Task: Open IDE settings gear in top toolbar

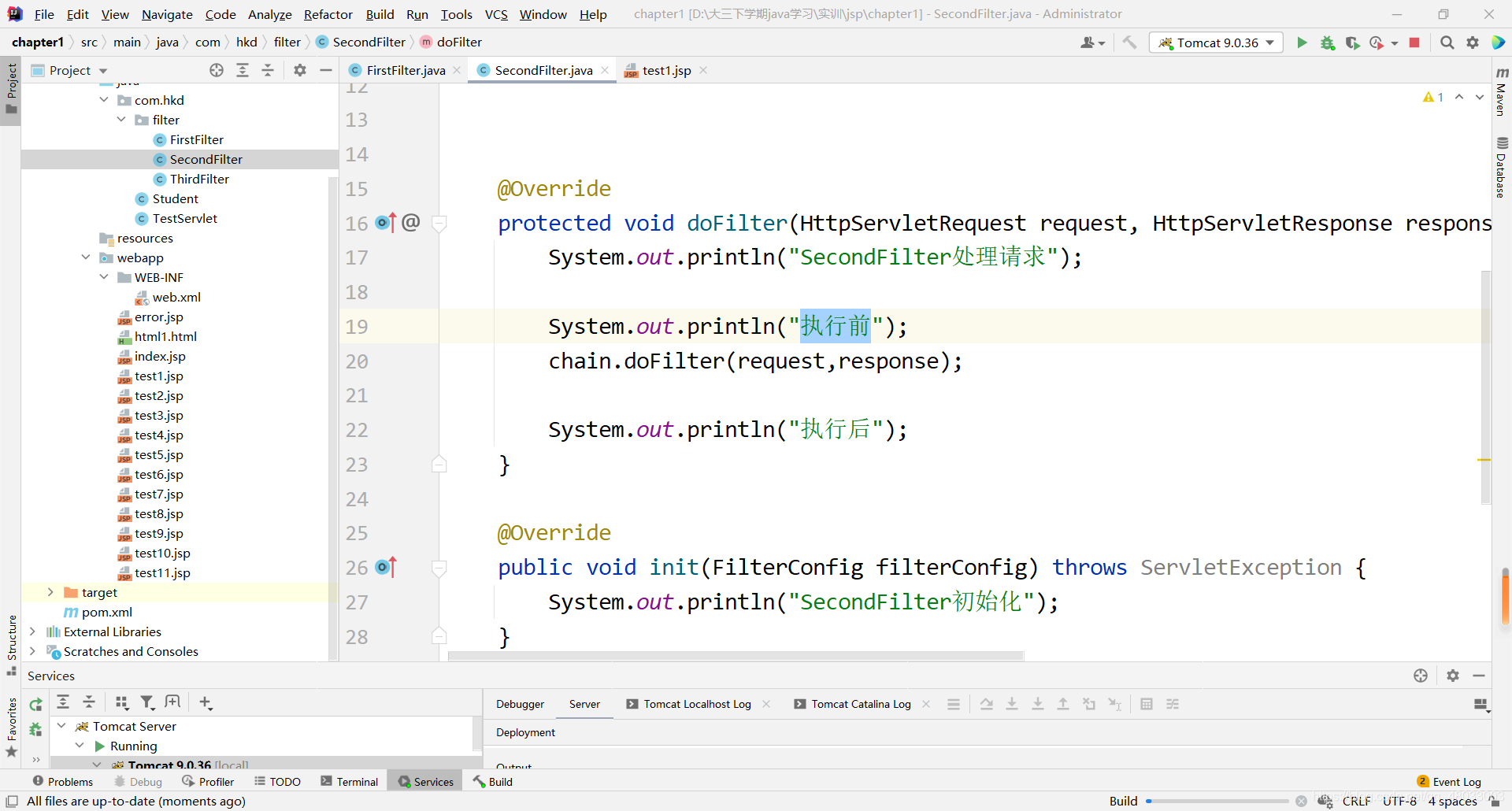Action: 1473,43
